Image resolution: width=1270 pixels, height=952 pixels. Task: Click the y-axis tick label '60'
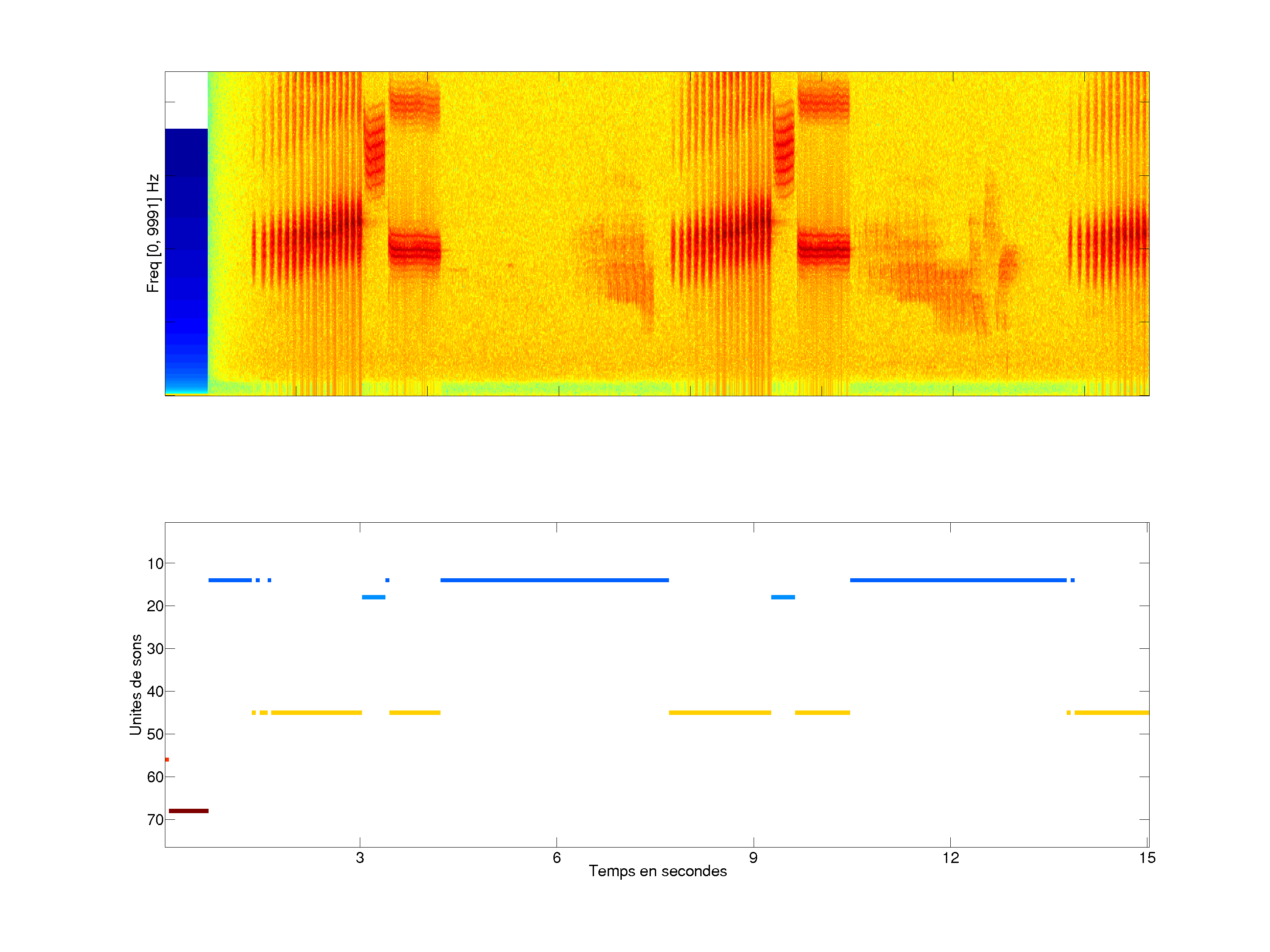click(155, 777)
